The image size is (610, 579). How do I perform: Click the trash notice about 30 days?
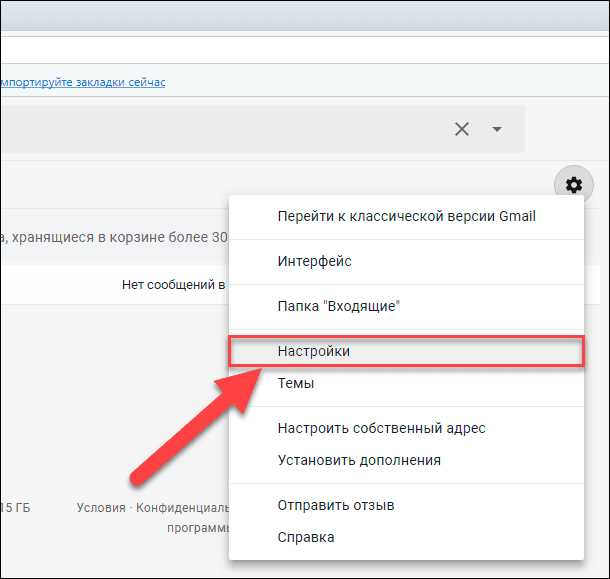pos(114,237)
